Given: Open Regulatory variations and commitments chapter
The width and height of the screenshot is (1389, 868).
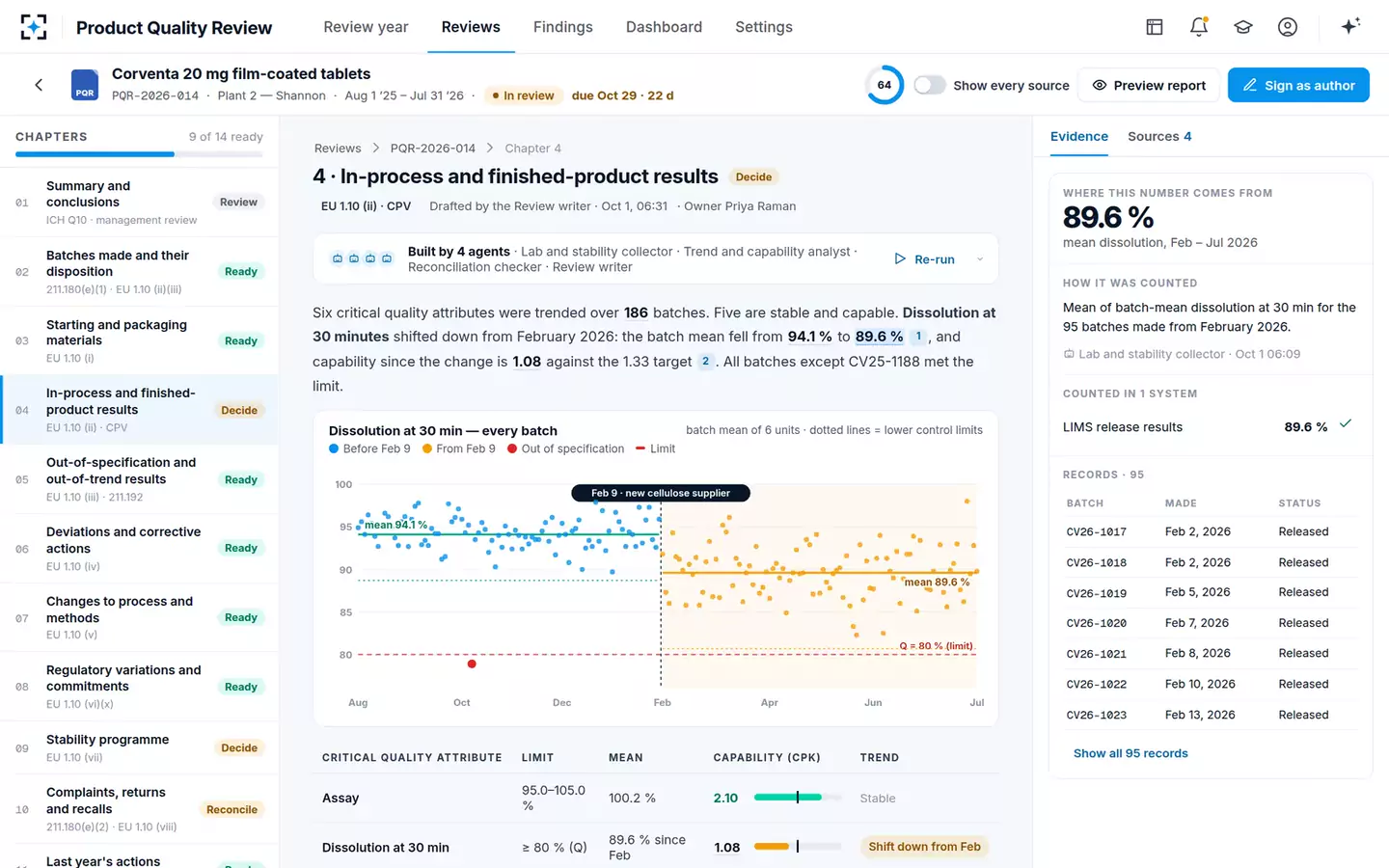Looking at the screenshot, I should pos(140,687).
